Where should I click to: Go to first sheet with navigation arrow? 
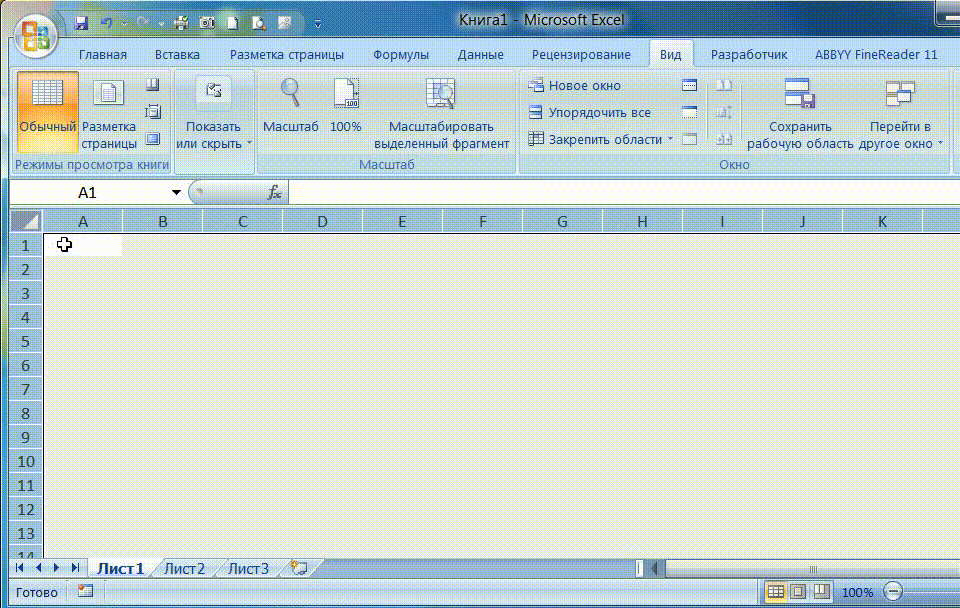point(20,568)
